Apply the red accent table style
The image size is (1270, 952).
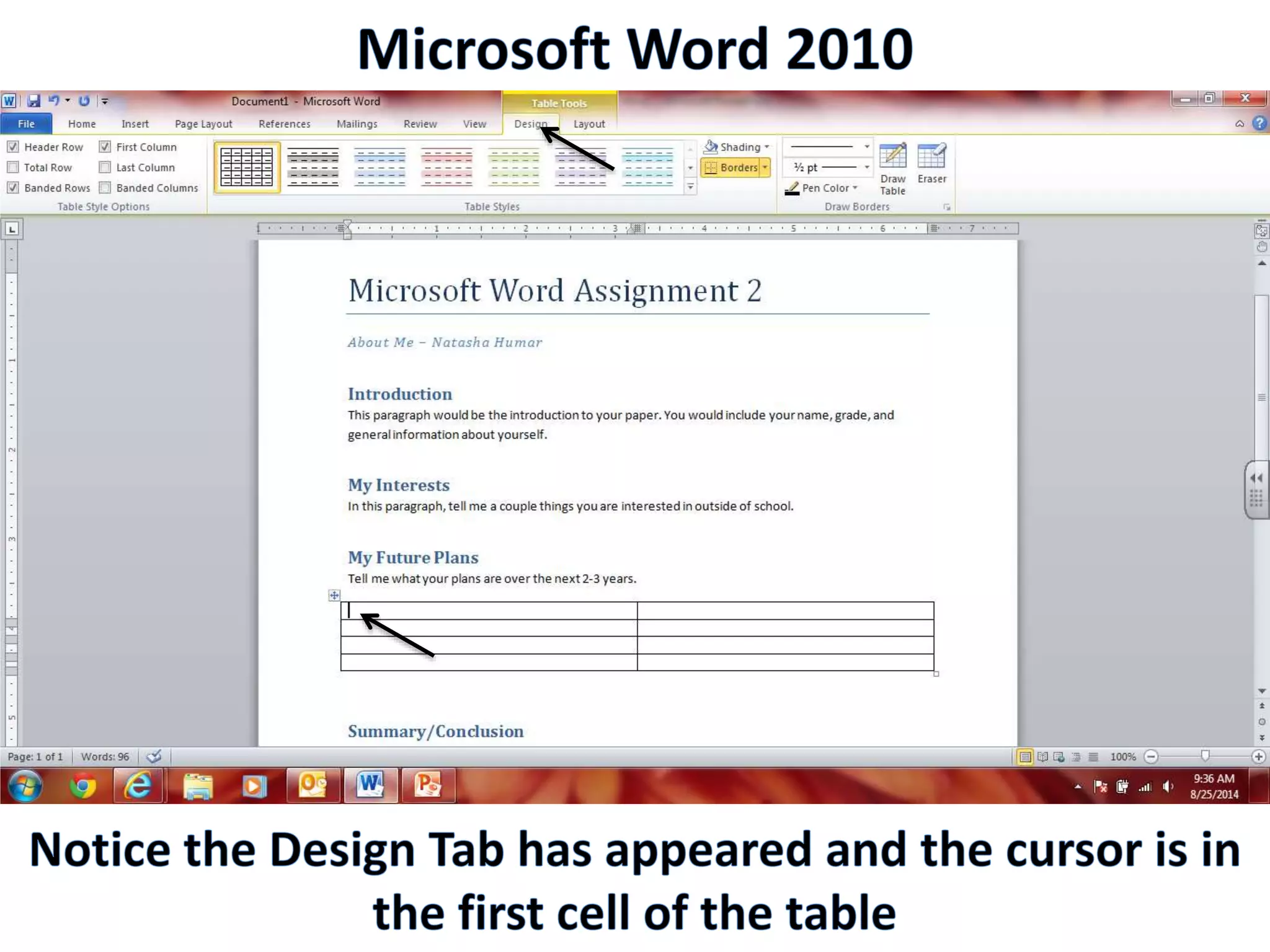446,167
